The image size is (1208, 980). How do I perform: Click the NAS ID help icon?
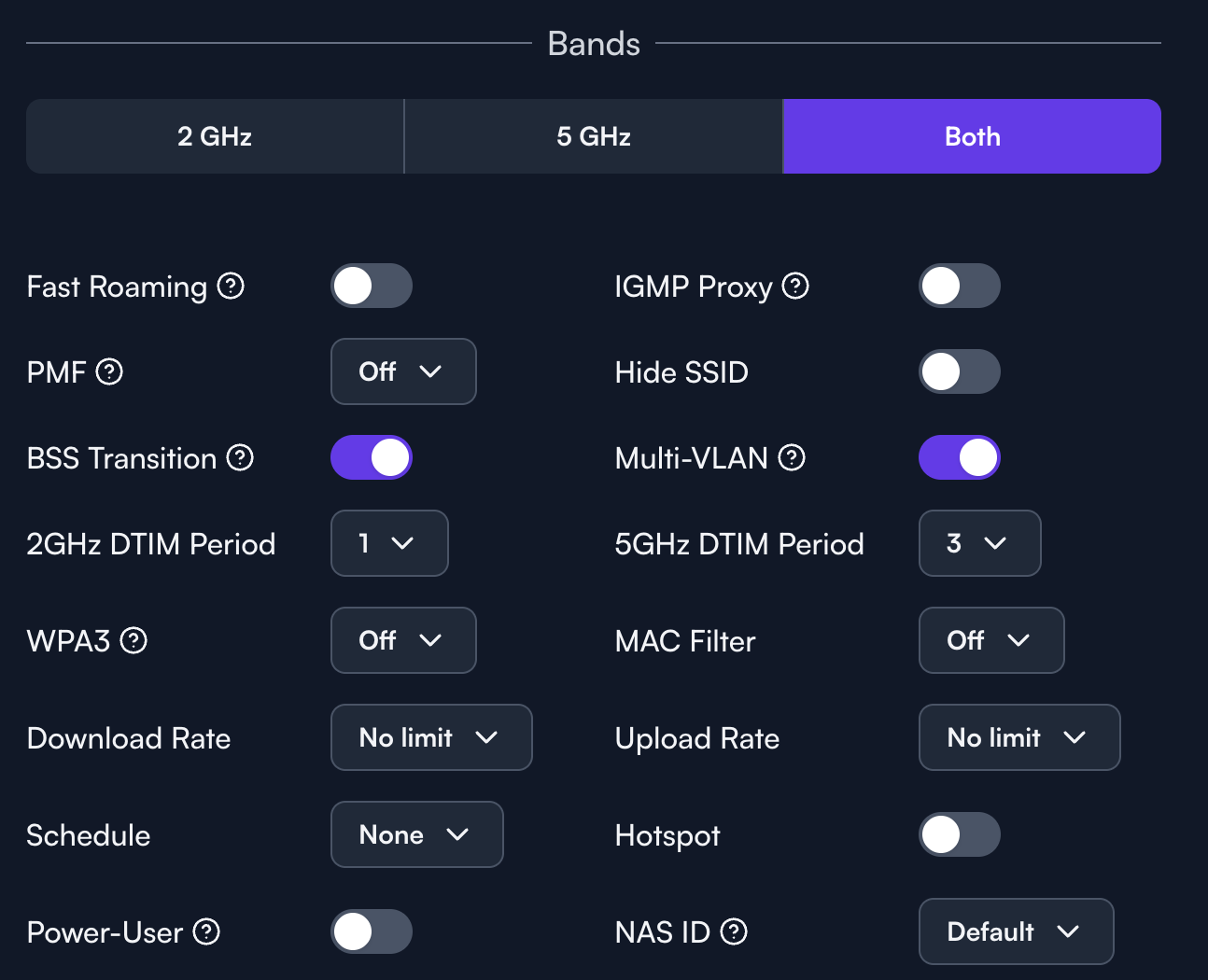point(734,931)
